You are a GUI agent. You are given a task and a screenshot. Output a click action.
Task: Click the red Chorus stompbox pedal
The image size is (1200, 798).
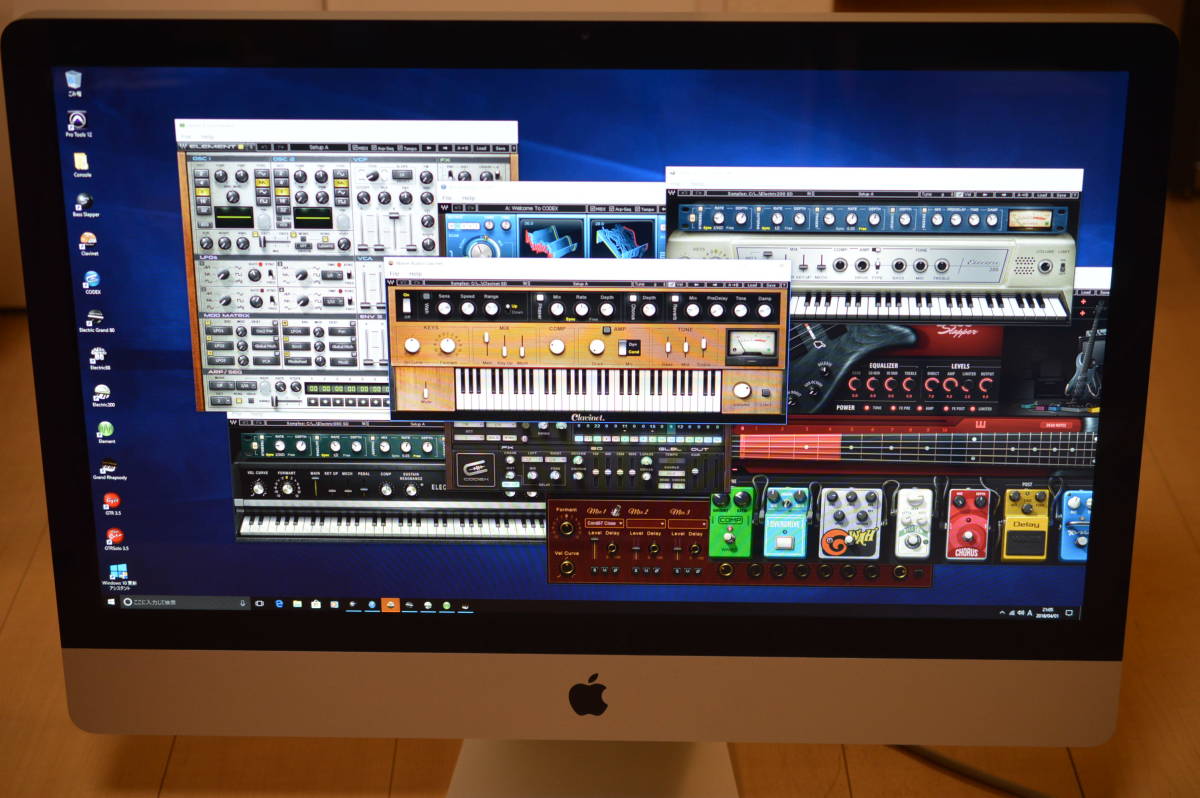click(x=968, y=523)
